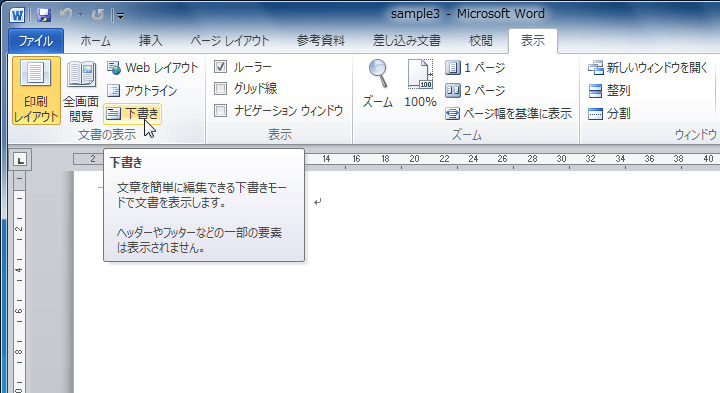The width and height of the screenshot is (720, 393).
Task: Set zoom to 100% icon
Action: point(420,84)
